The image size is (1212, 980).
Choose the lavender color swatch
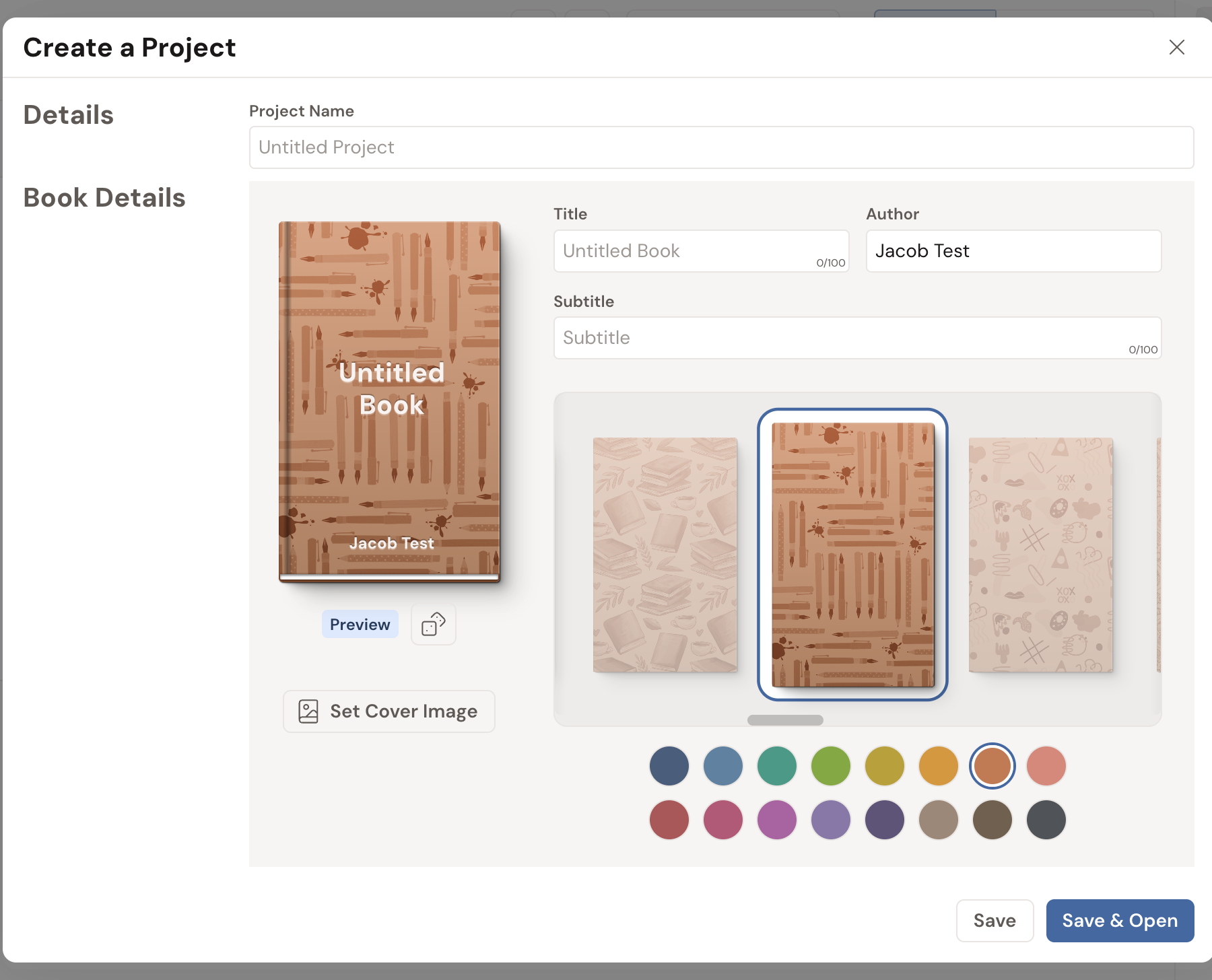831,820
